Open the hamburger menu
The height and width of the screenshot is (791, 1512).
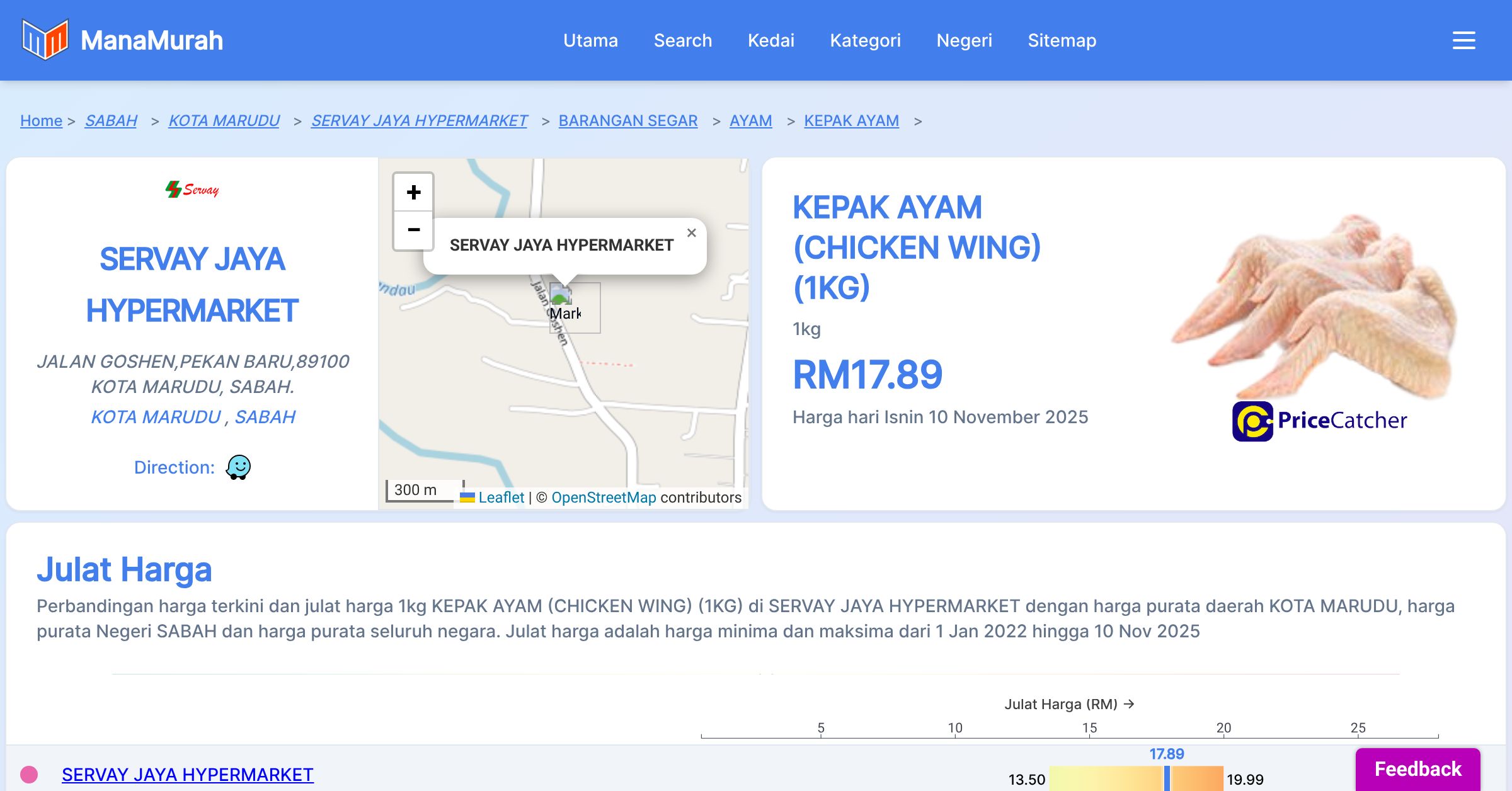1463,40
